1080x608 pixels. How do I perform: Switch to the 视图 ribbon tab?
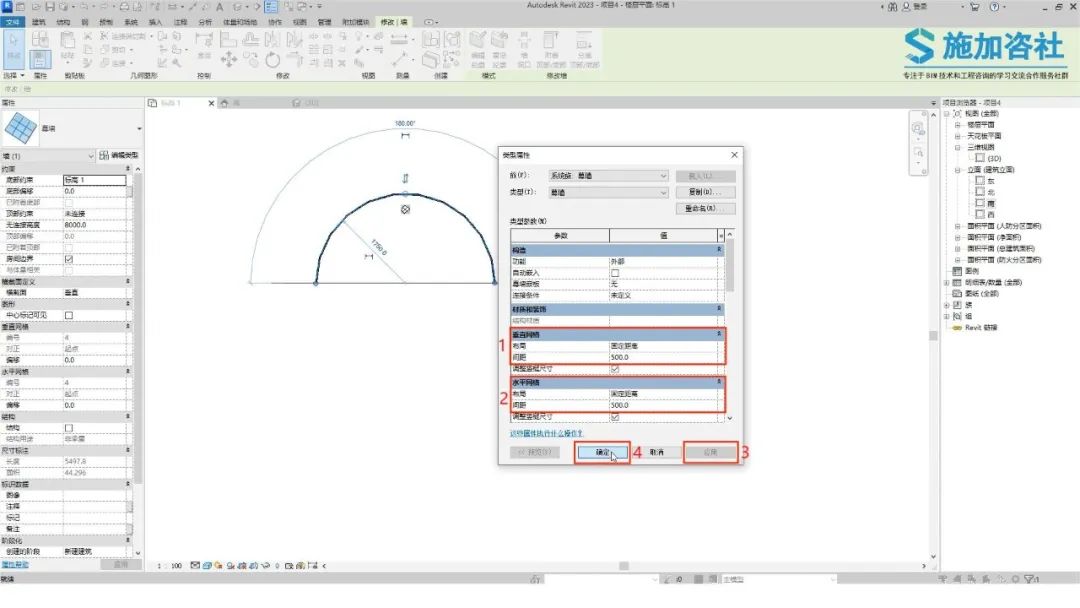click(x=300, y=22)
